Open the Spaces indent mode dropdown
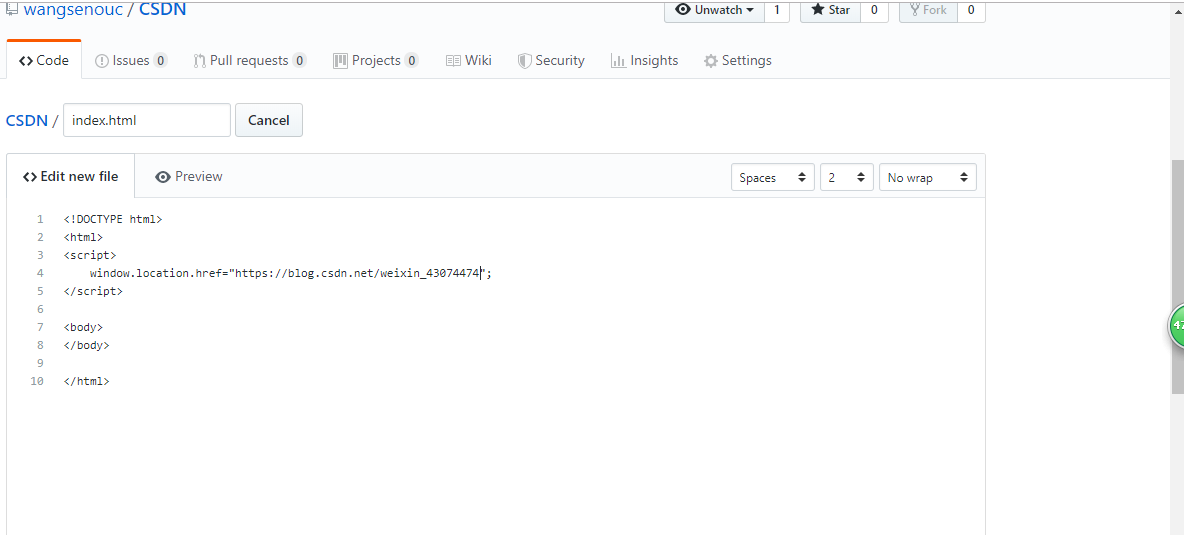1184x535 pixels. coord(772,177)
